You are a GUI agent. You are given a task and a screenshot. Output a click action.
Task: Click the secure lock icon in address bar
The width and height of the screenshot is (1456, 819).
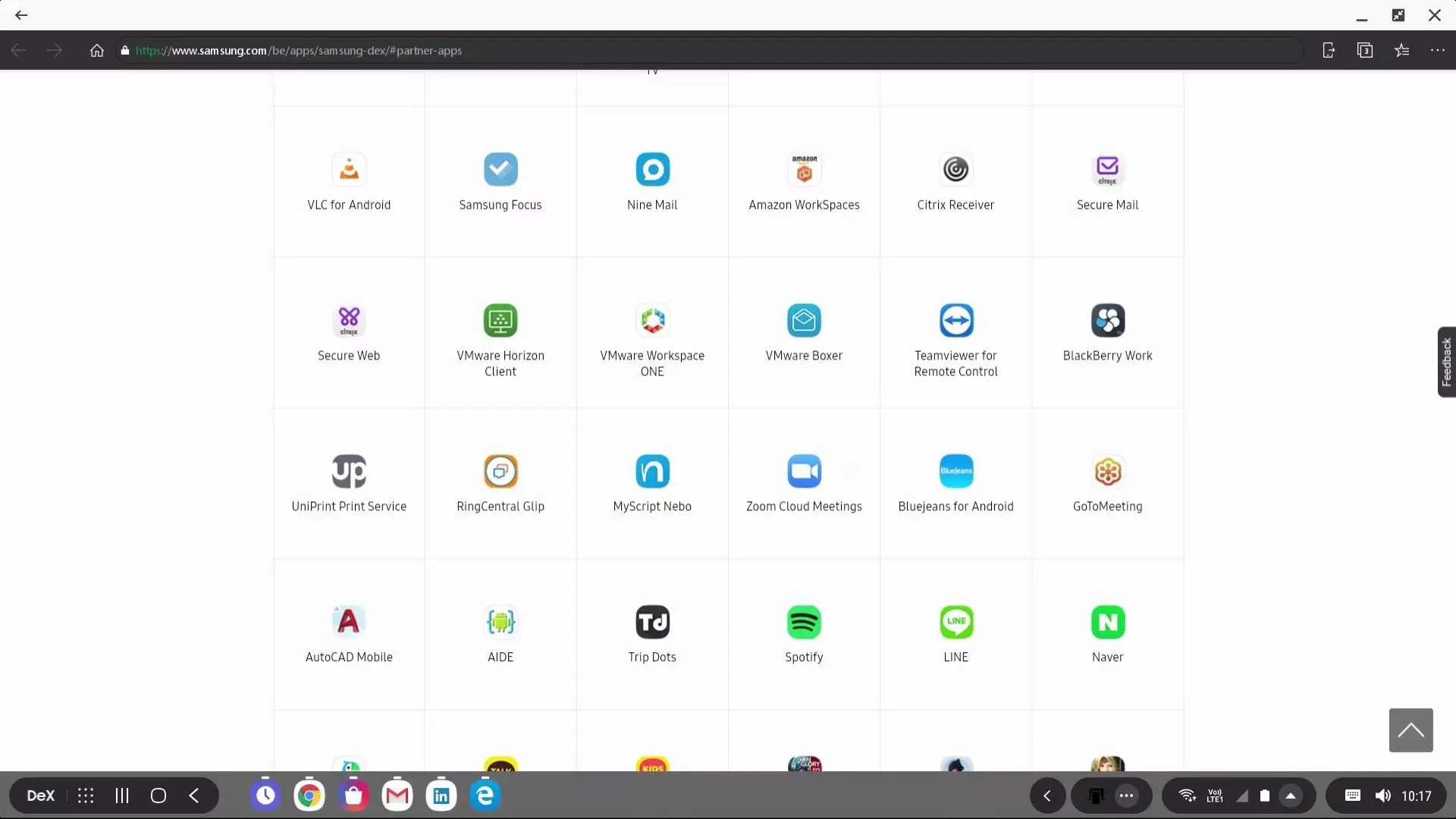pyautogui.click(x=125, y=51)
